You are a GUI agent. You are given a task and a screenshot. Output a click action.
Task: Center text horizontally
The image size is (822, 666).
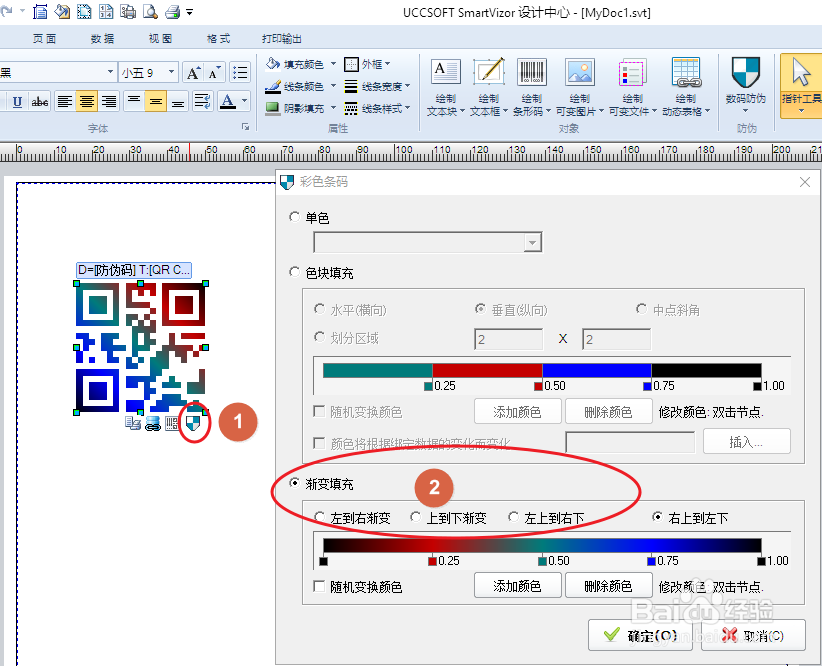pyautogui.click(x=86, y=101)
